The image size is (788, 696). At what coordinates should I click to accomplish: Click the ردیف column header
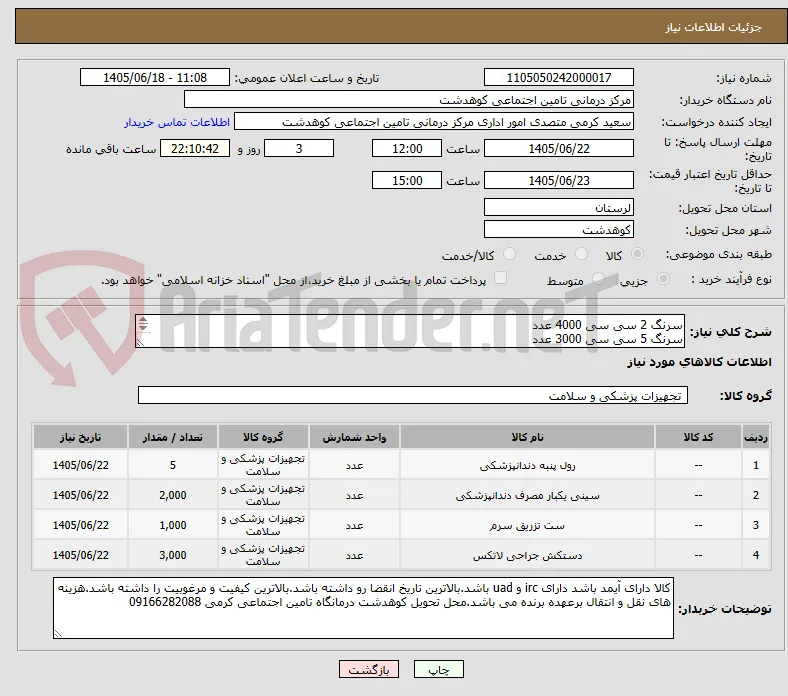tap(756, 437)
